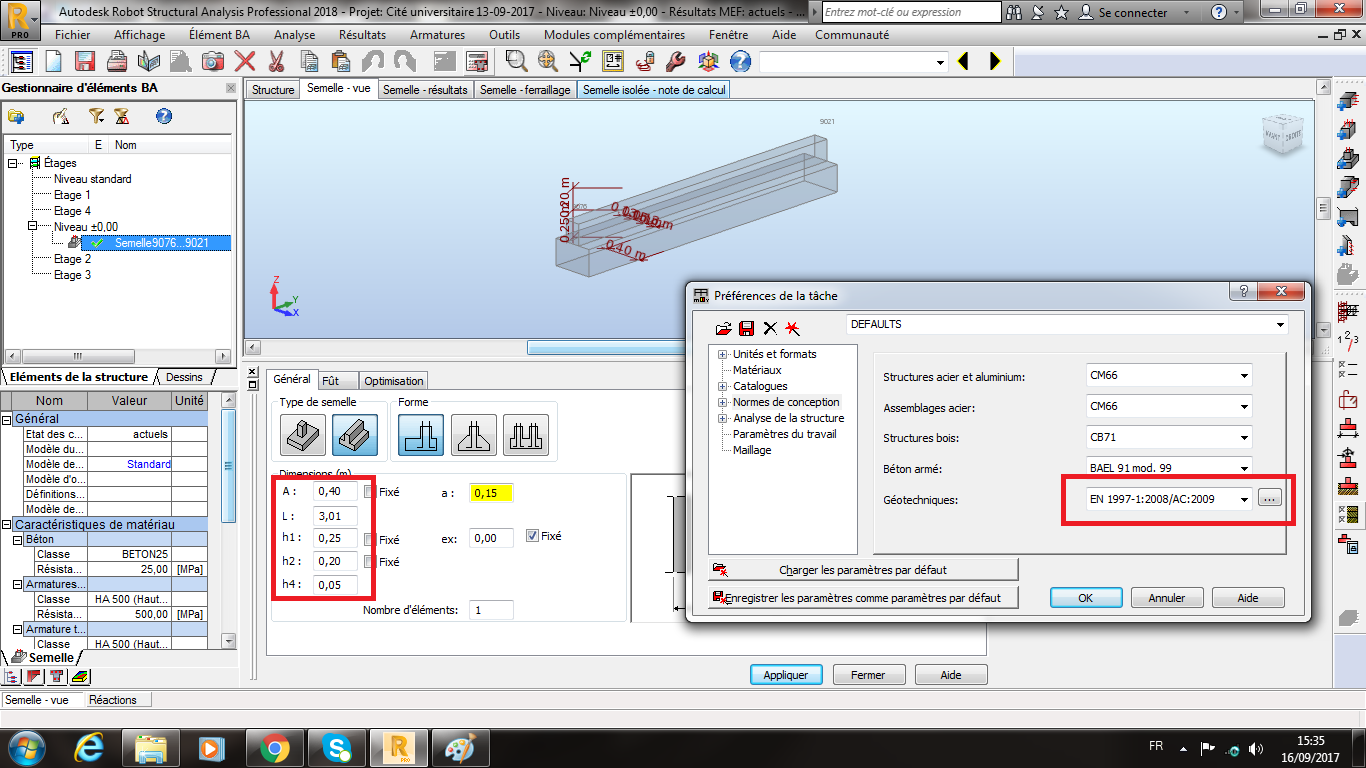This screenshot has height=768, width=1366.
Task: Click the yellow highlighted a value field
Action: click(x=492, y=493)
